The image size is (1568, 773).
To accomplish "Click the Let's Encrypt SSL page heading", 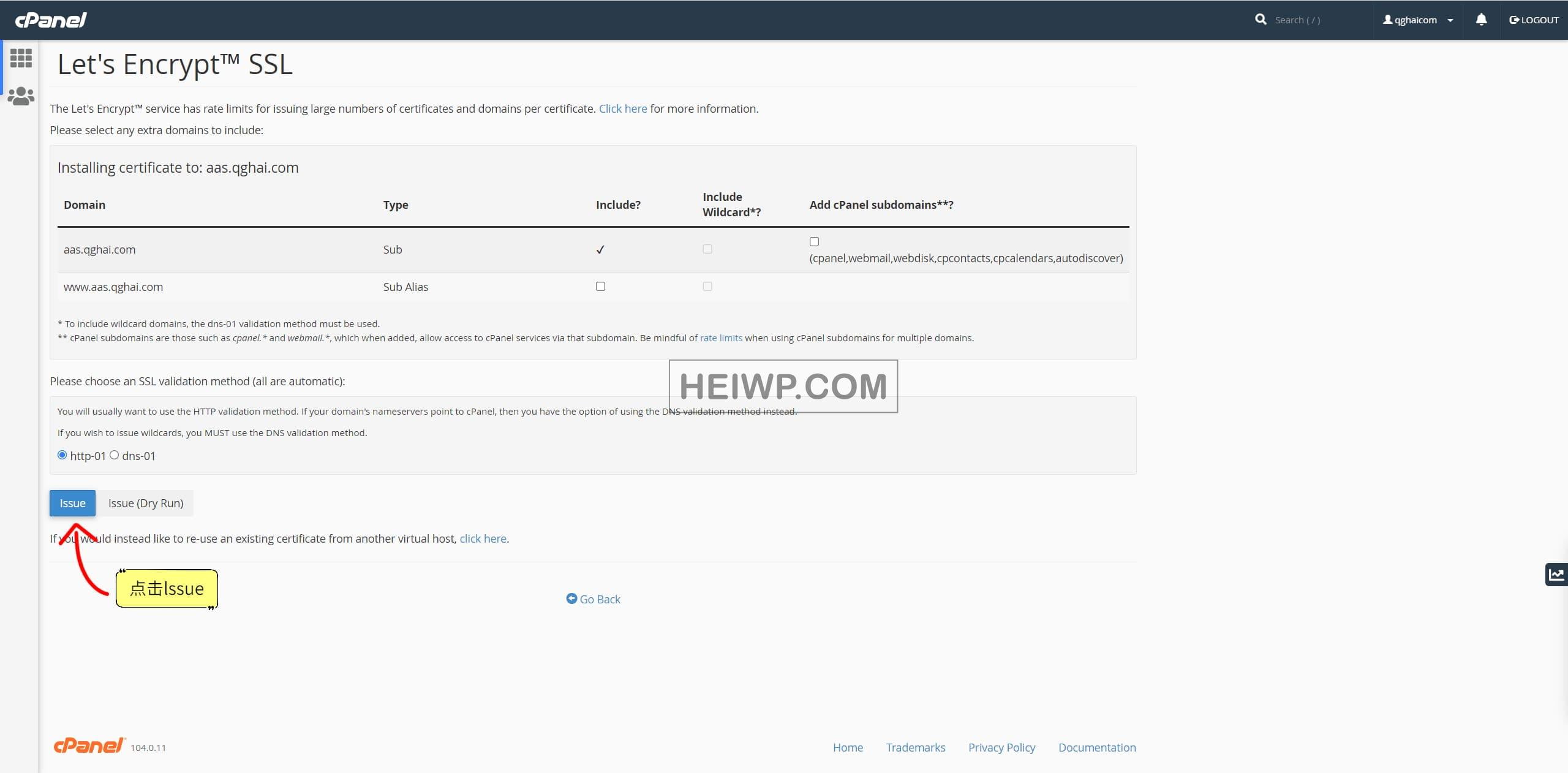I will [x=175, y=64].
